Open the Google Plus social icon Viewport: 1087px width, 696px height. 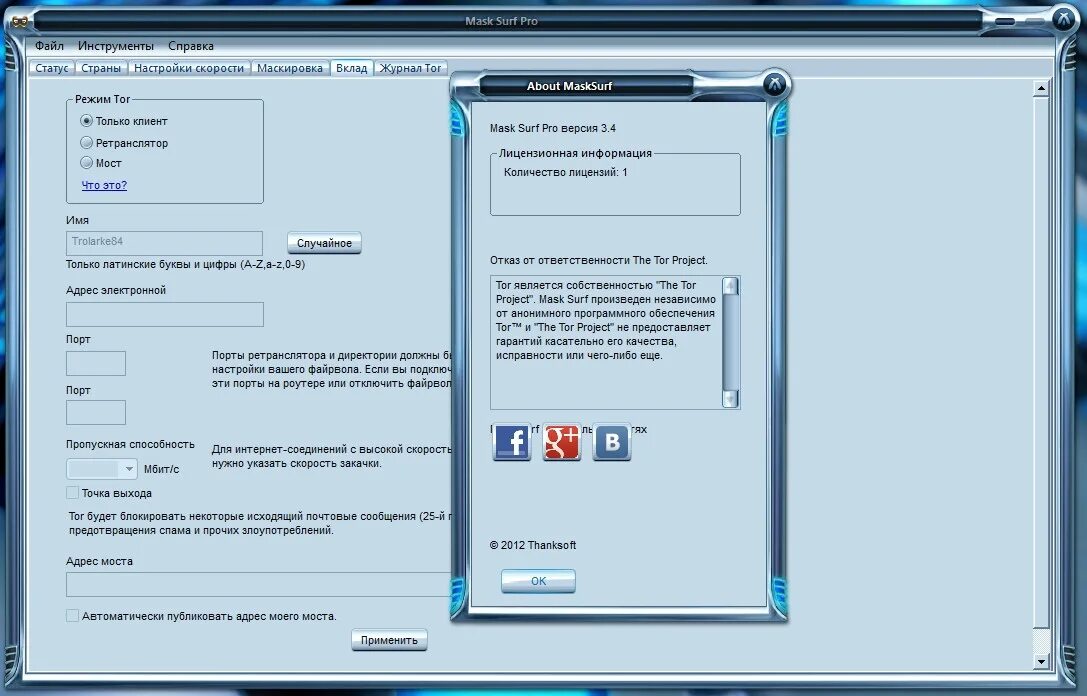(x=562, y=442)
